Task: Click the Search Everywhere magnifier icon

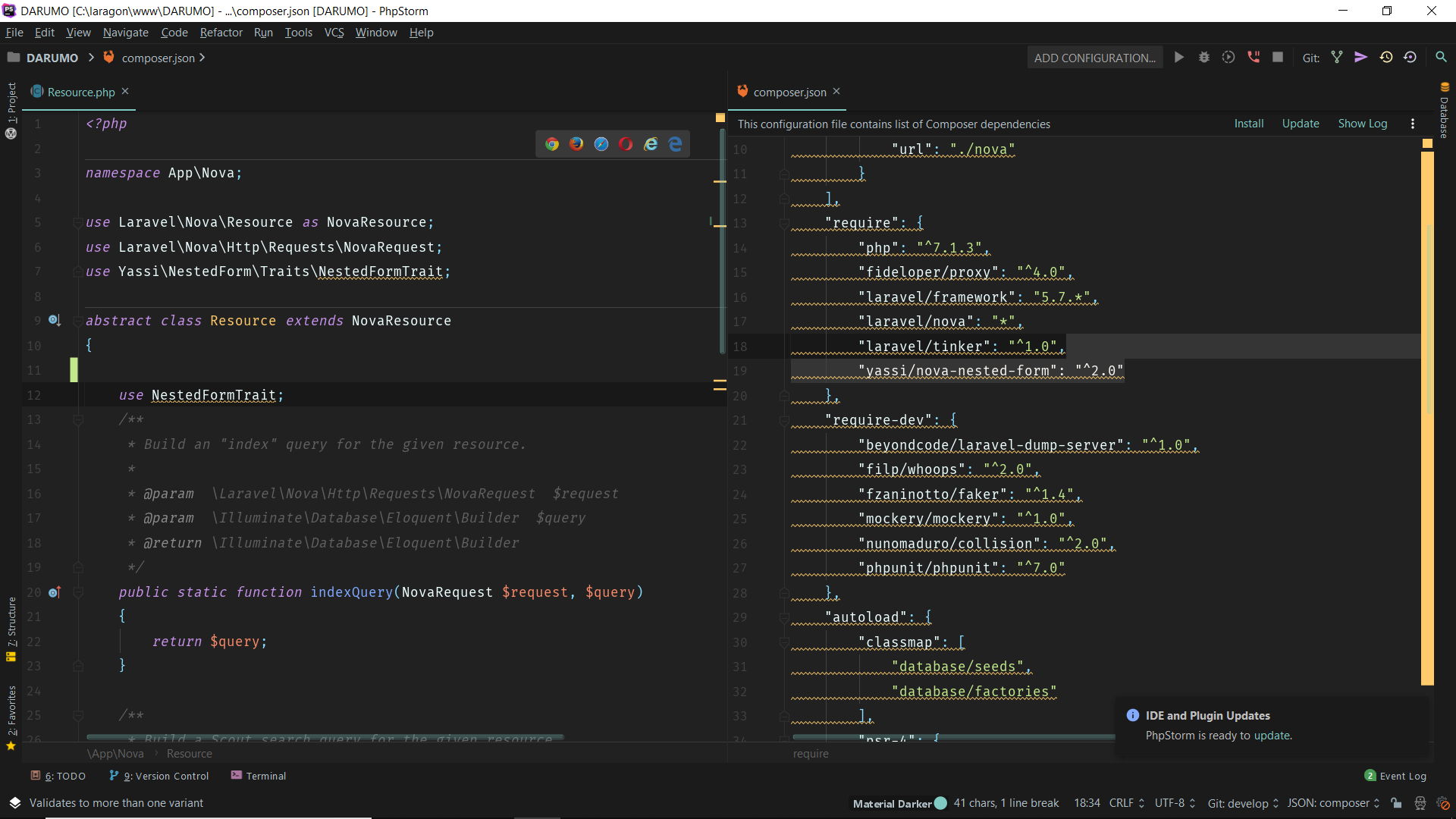Action: click(x=1441, y=58)
